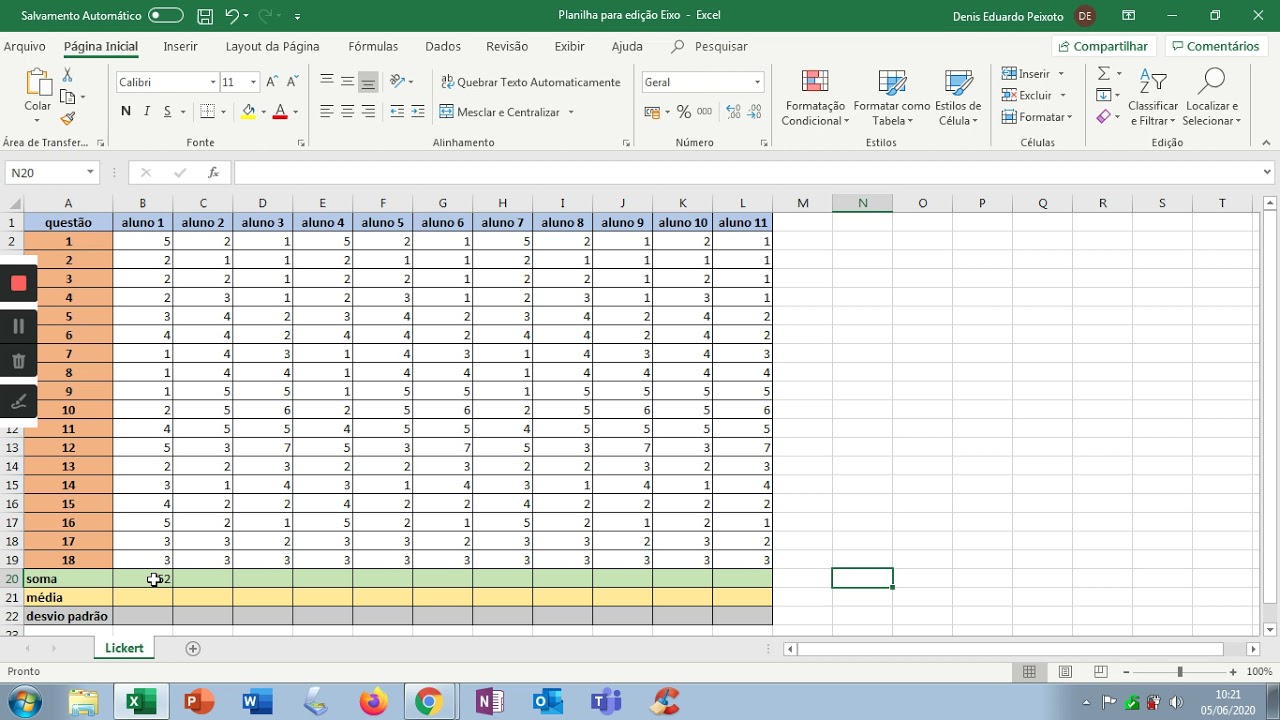Open the font name dropdown Calibri
Viewport: 1280px width, 720px height.
click(x=213, y=82)
